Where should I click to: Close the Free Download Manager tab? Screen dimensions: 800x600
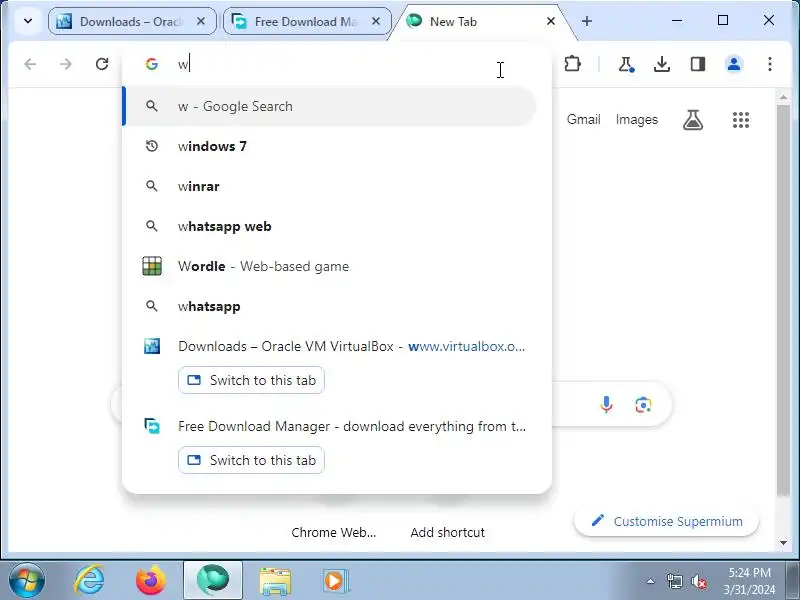pyautogui.click(x=376, y=21)
